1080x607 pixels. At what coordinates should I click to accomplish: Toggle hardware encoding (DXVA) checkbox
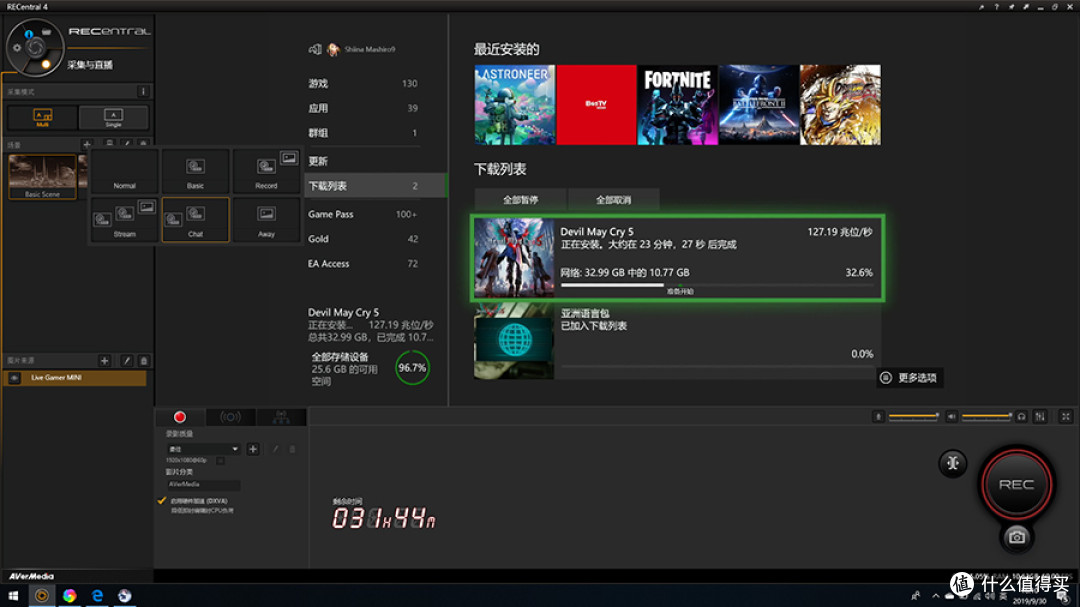162,501
